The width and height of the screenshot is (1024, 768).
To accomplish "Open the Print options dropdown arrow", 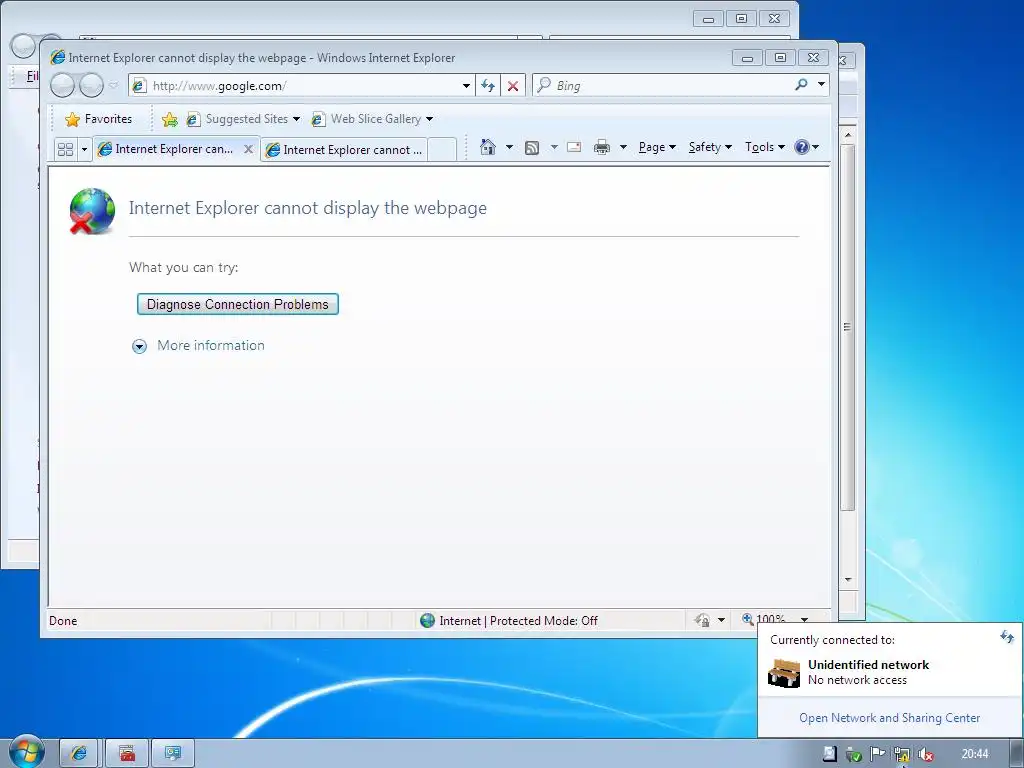I will click(x=623, y=147).
